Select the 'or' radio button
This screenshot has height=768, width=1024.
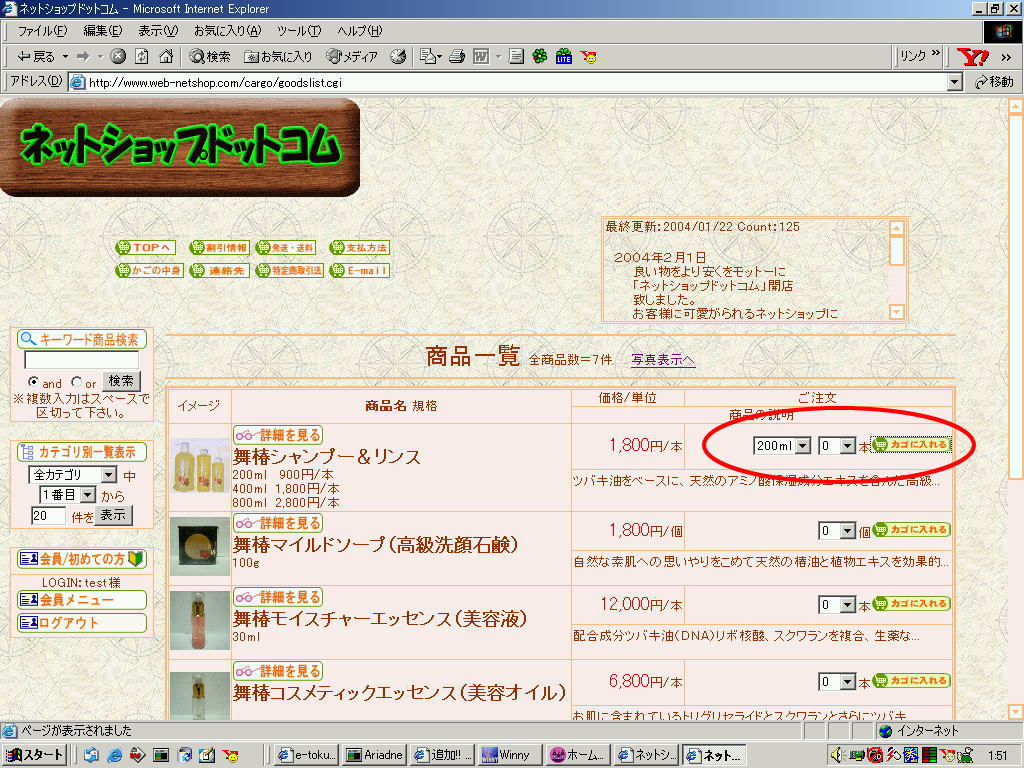click(77, 381)
